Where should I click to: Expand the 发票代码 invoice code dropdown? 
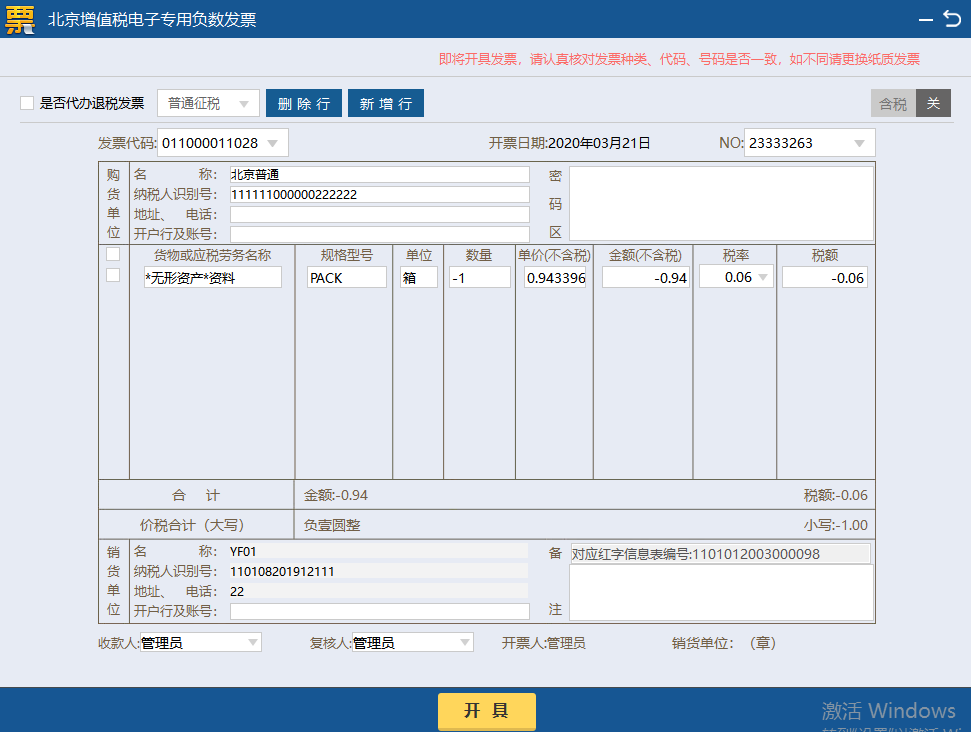272,142
